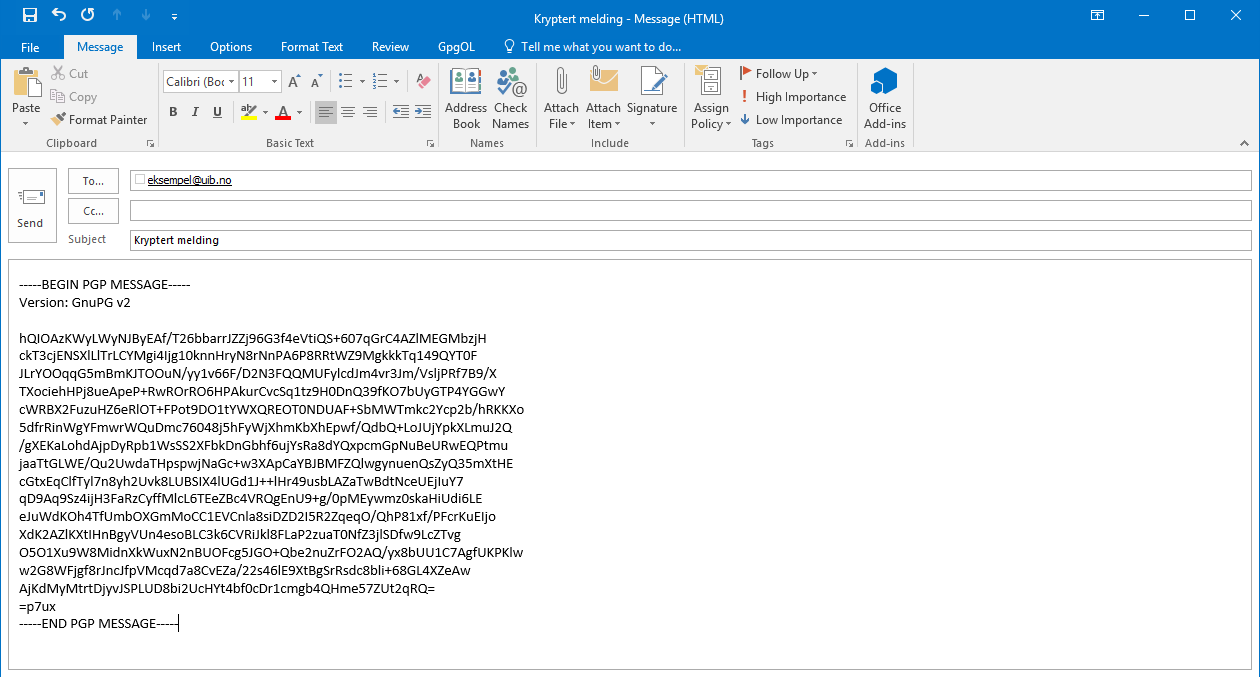The width and height of the screenshot is (1260, 677).
Task: Open the Address Book
Action: point(465,98)
